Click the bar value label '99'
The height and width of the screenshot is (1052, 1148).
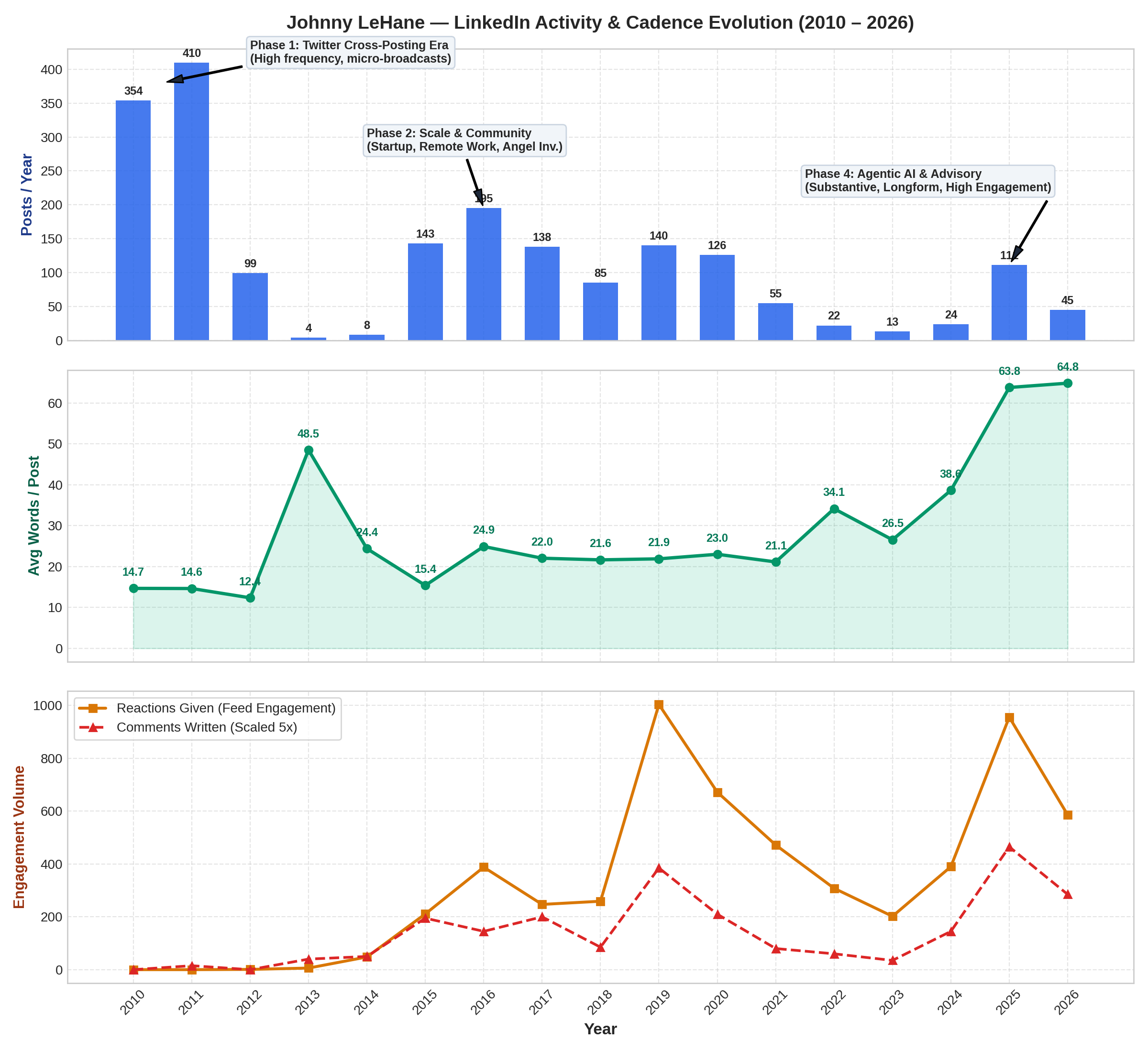tap(250, 264)
